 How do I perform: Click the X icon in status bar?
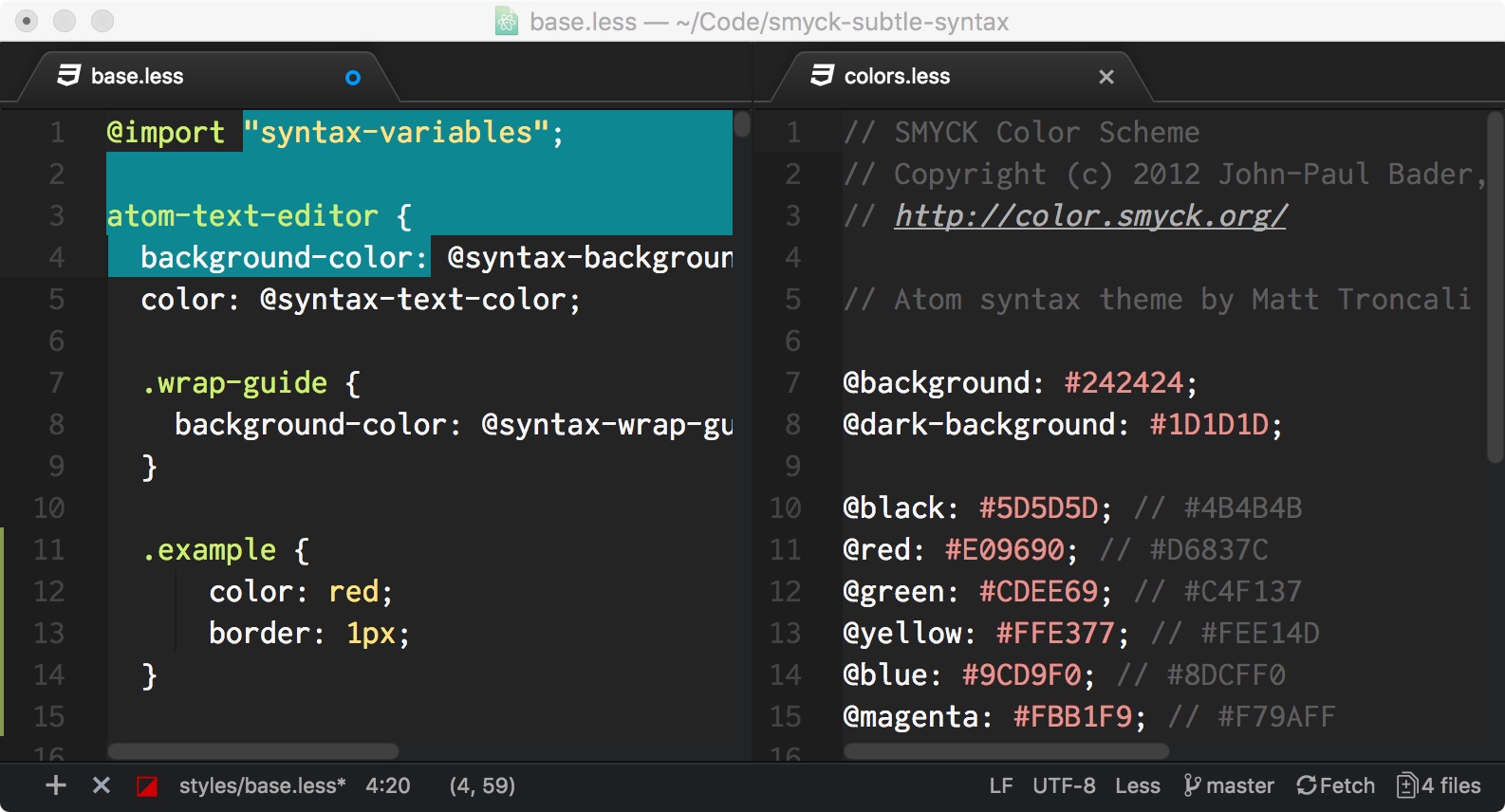pos(102,785)
